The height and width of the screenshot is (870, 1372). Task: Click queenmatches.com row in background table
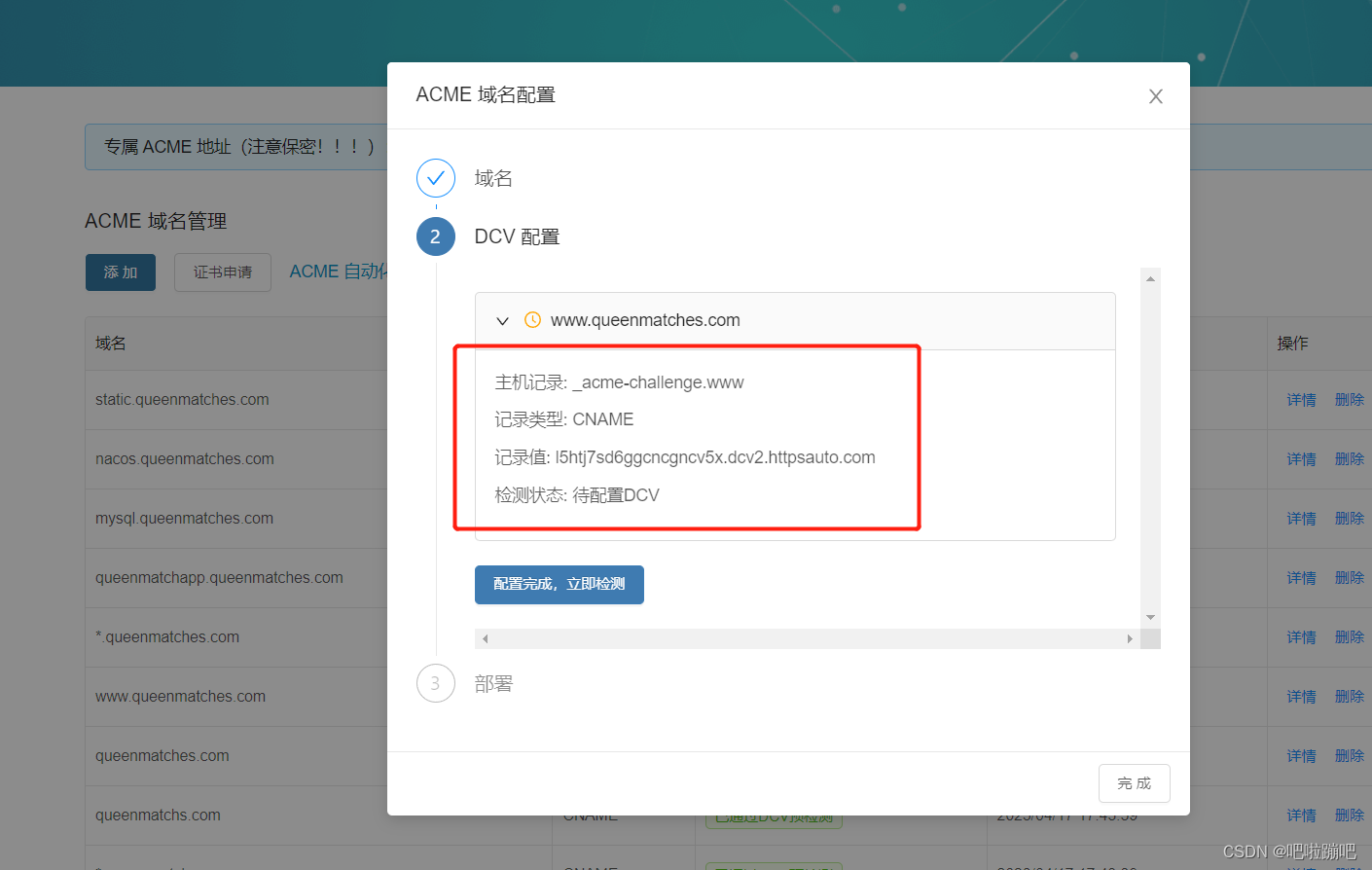[162, 755]
